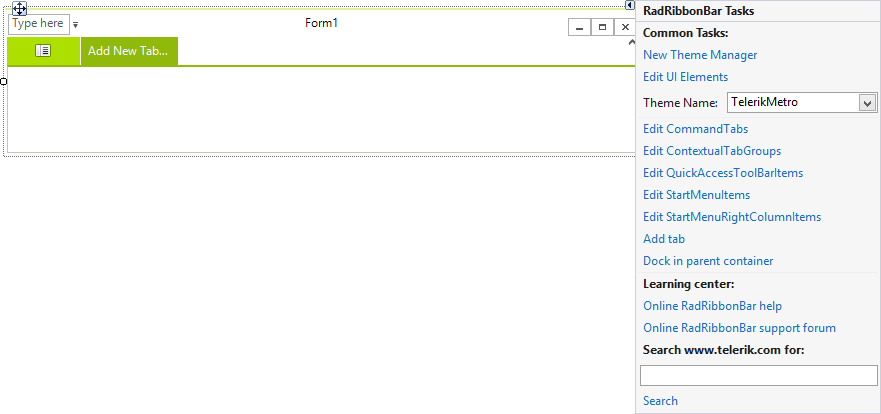
Task: Open the Theme Name dropdown
Action: [x=868, y=103]
